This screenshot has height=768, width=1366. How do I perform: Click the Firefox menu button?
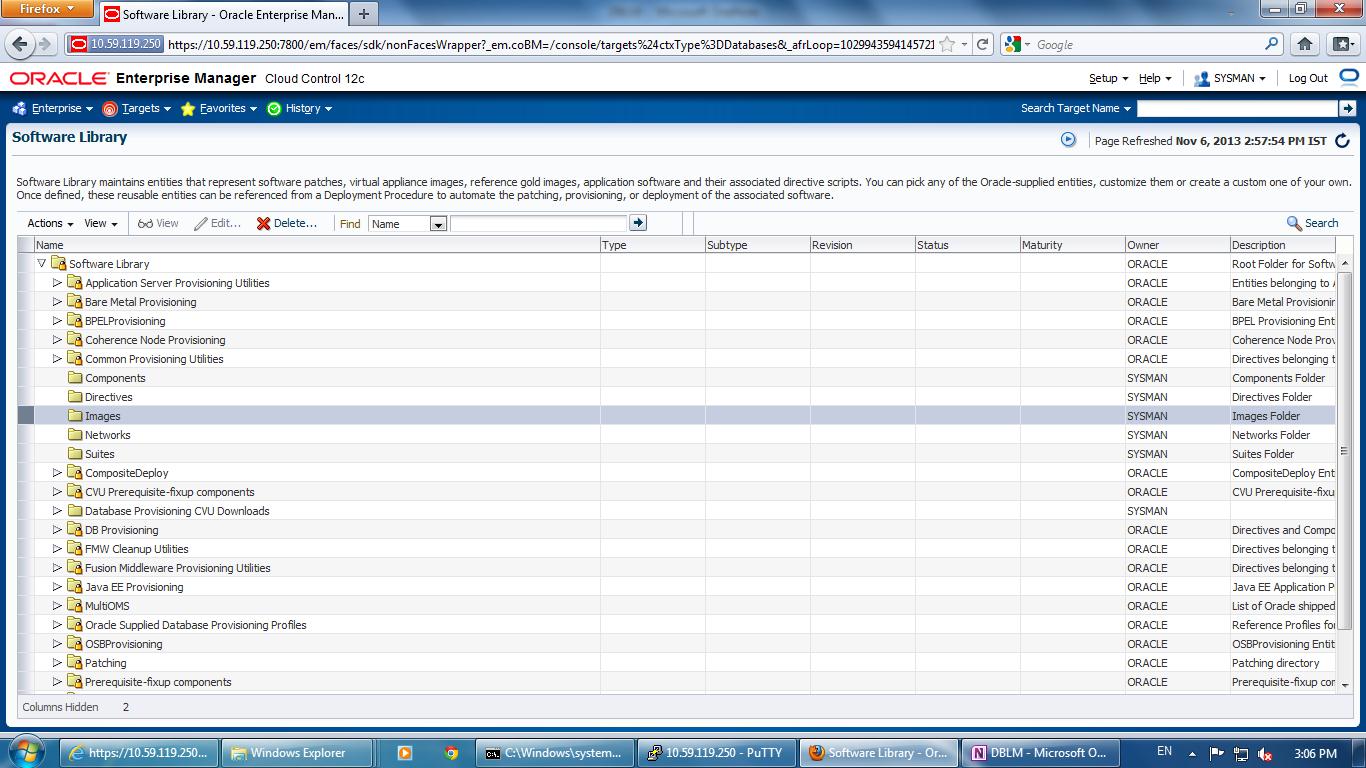click(x=48, y=9)
